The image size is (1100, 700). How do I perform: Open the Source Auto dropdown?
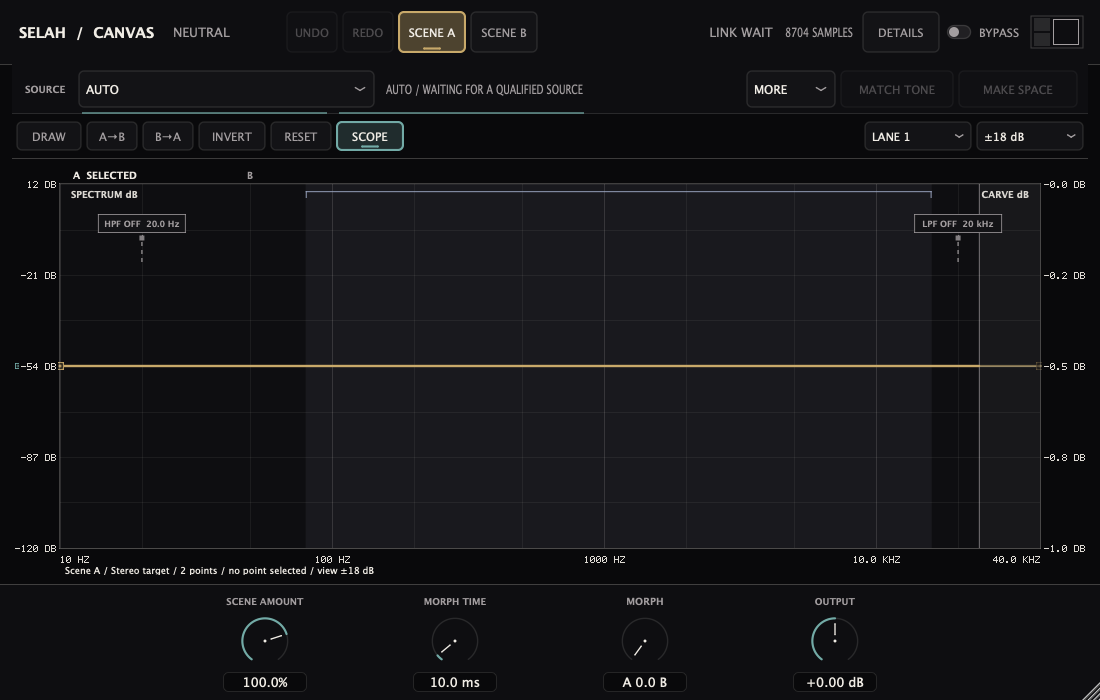(x=226, y=89)
